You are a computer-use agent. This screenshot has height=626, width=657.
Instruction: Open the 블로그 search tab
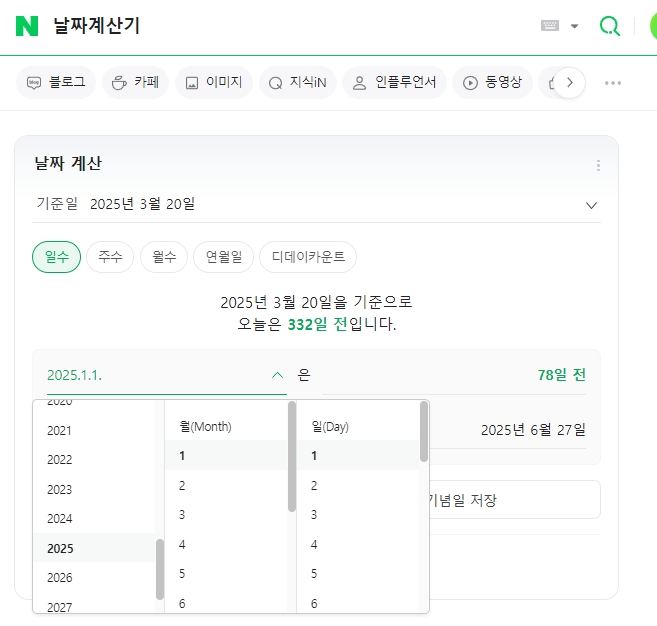[56, 83]
